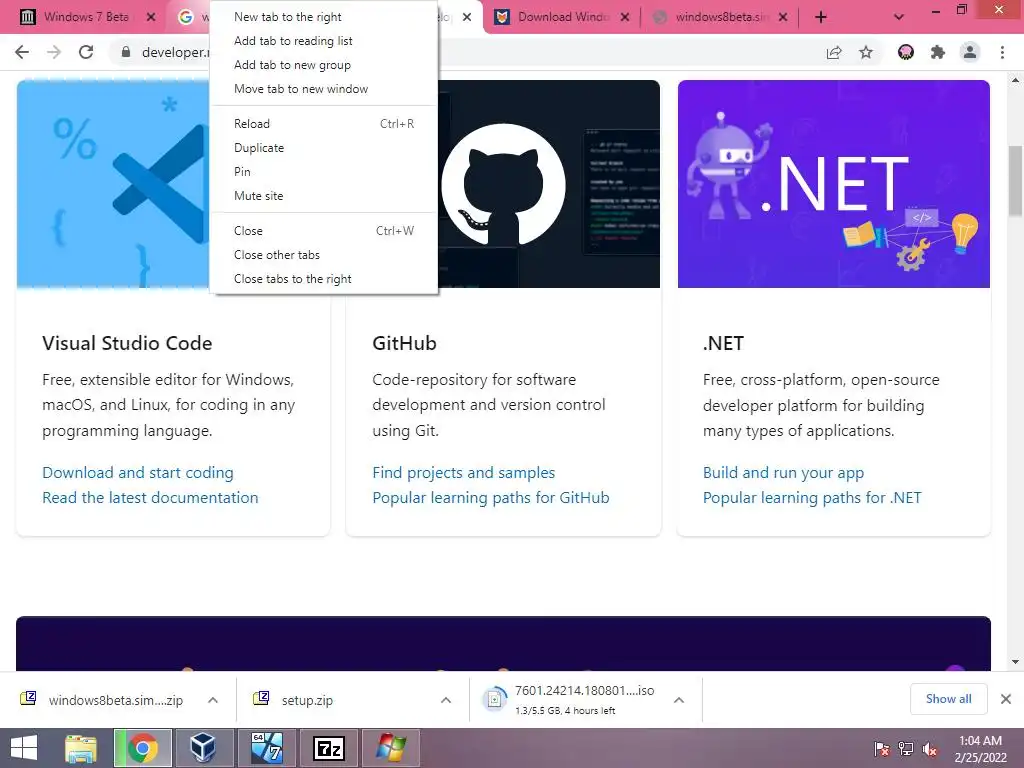This screenshot has width=1024, height=768.
Task: Close the Windows 7 Beta tab
Action: click(151, 17)
